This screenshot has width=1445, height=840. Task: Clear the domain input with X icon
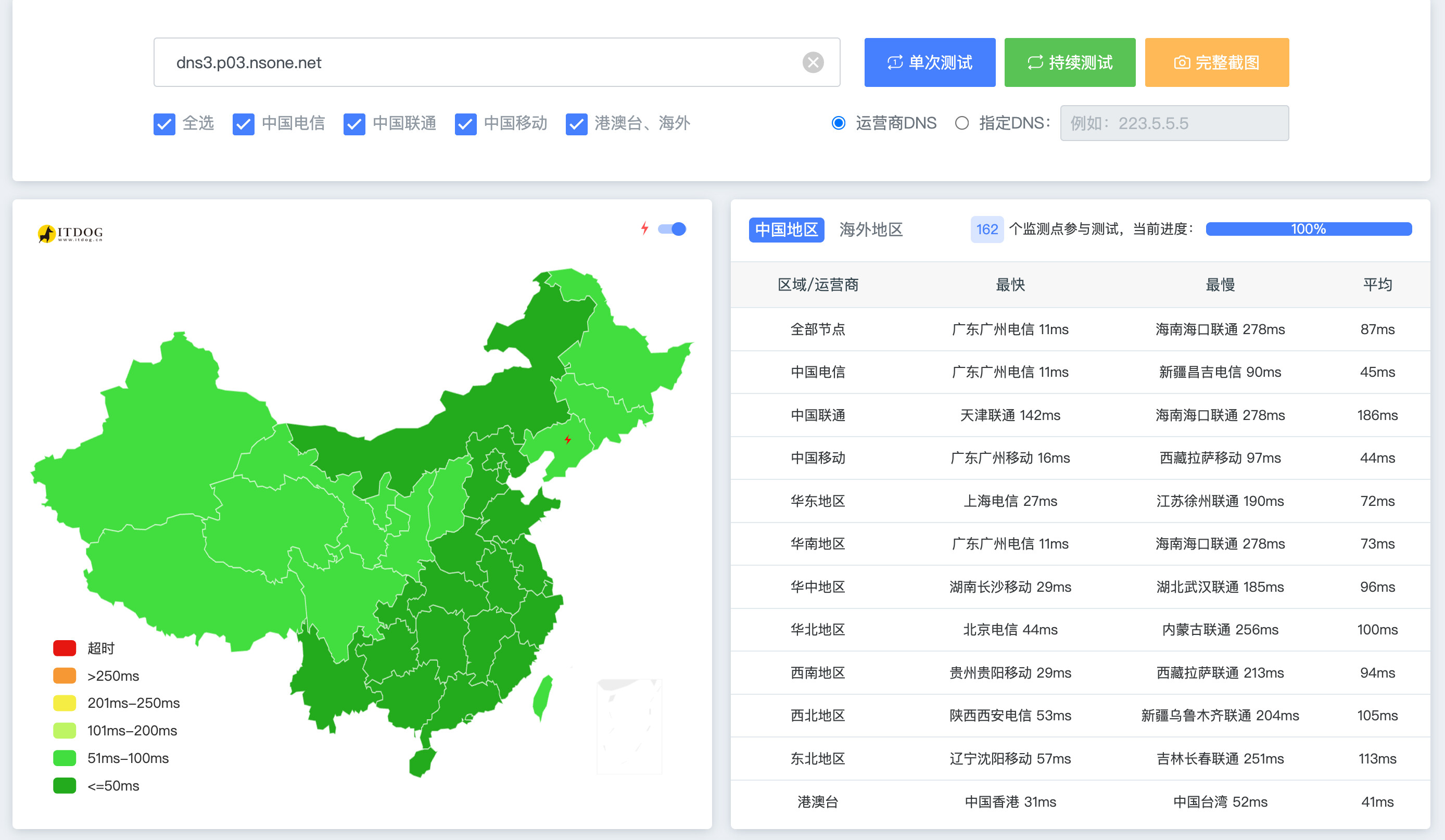(x=813, y=62)
